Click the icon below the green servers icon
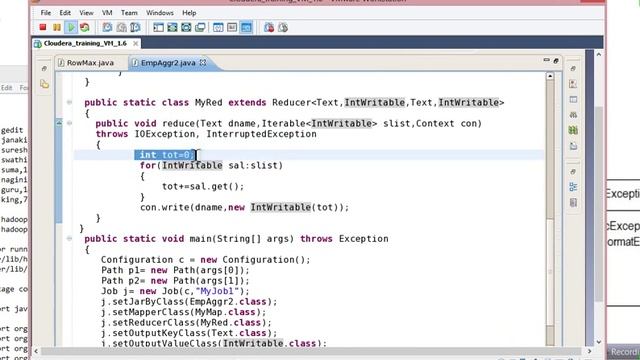The image size is (640, 360). 573,146
